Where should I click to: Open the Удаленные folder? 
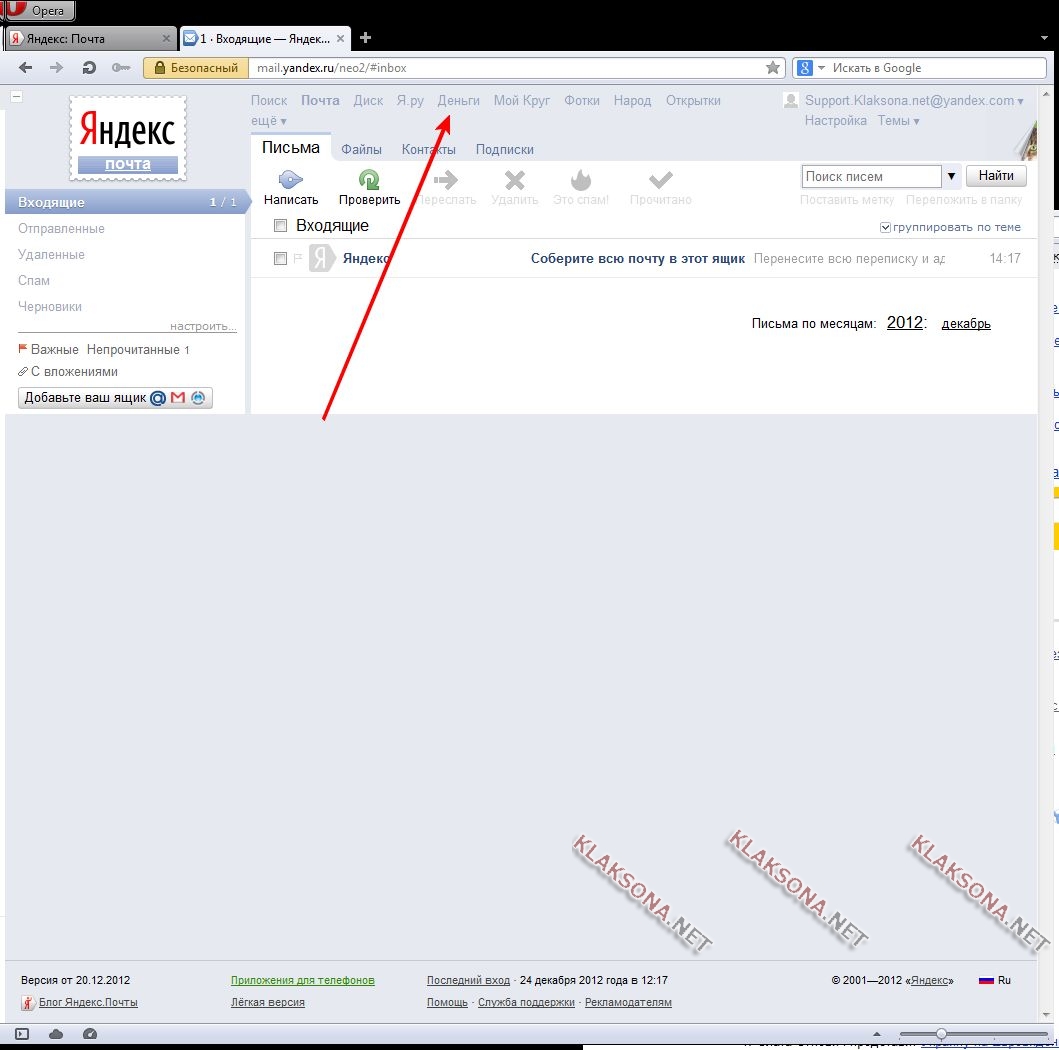[51, 255]
